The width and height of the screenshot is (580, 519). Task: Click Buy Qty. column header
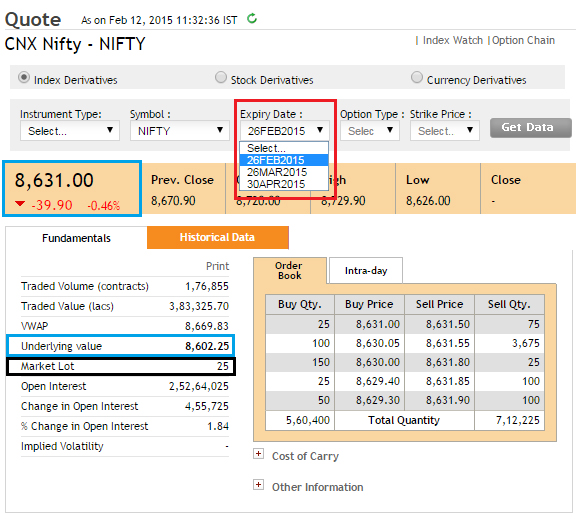pos(300,304)
